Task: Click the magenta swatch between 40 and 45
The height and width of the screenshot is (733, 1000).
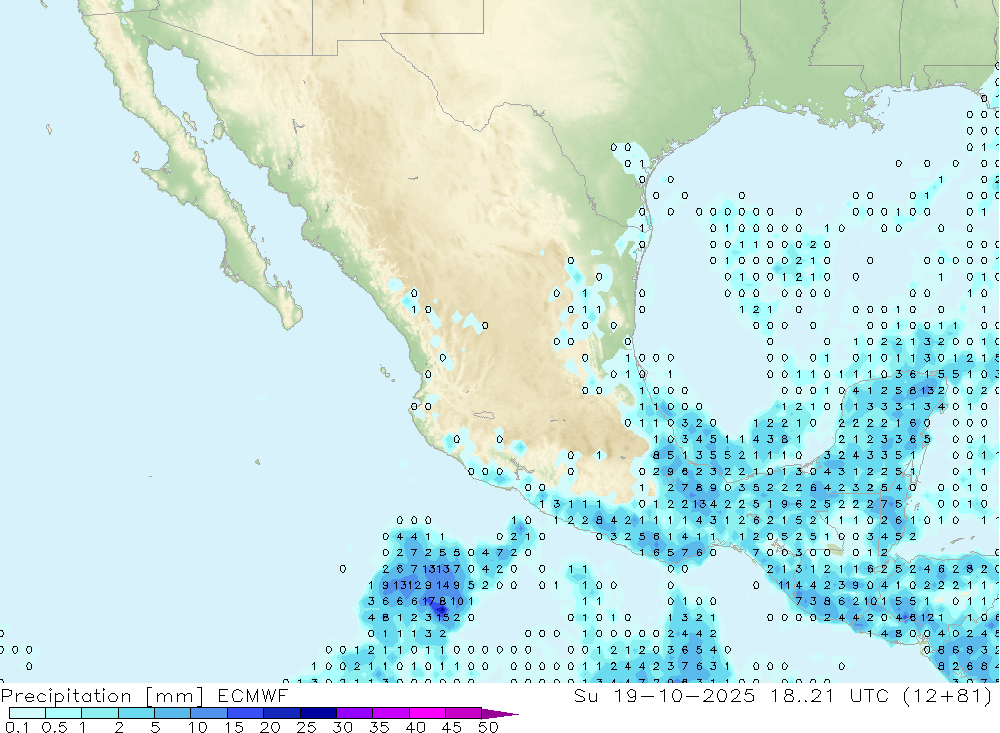Action: (427, 713)
